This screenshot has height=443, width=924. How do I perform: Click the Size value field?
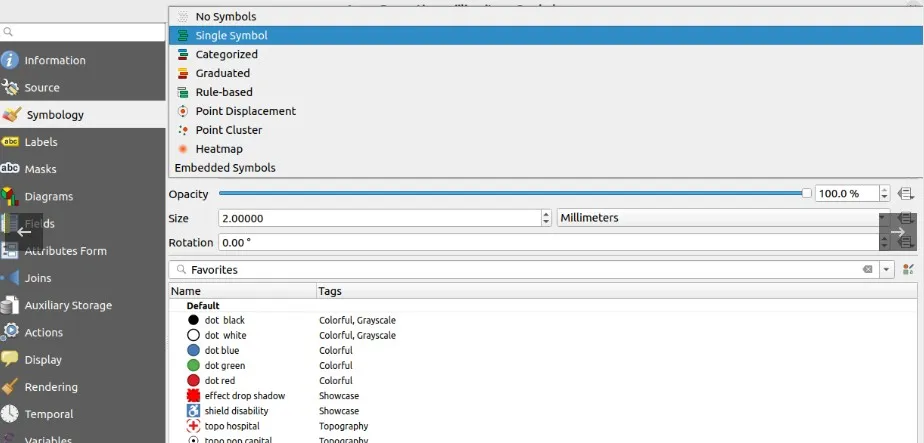pyautogui.click(x=378, y=218)
